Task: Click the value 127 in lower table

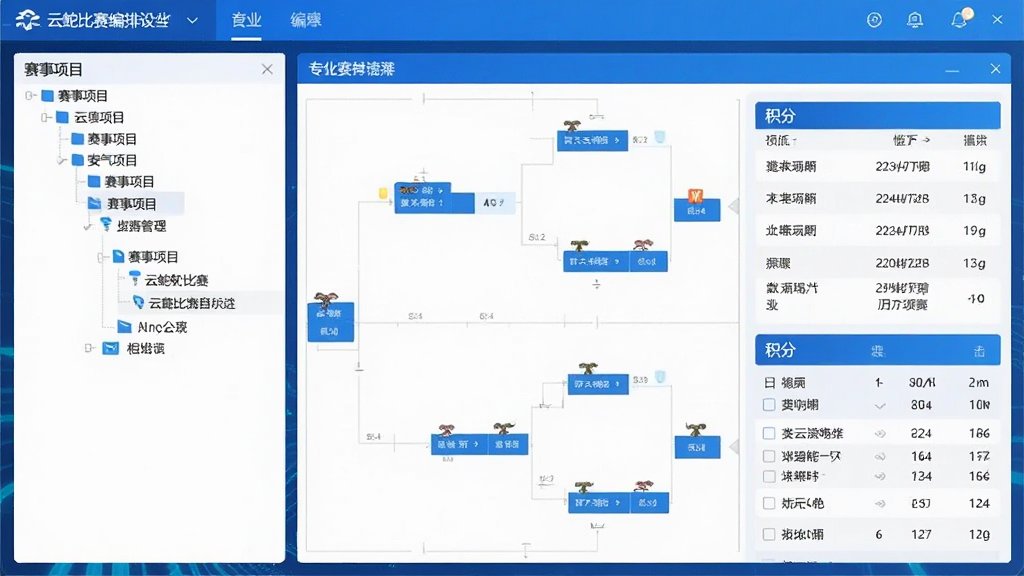Action: coord(921,534)
